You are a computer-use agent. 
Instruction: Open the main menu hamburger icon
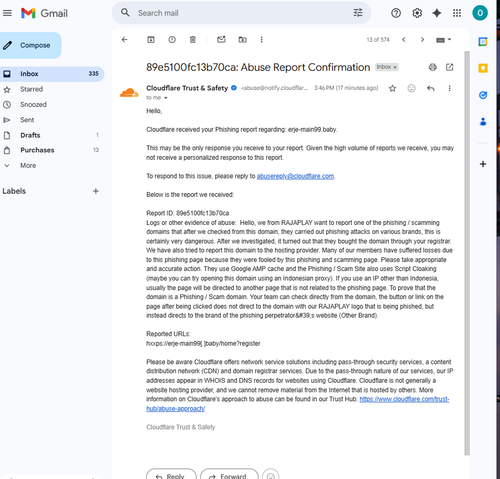pyautogui.click(x=7, y=13)
